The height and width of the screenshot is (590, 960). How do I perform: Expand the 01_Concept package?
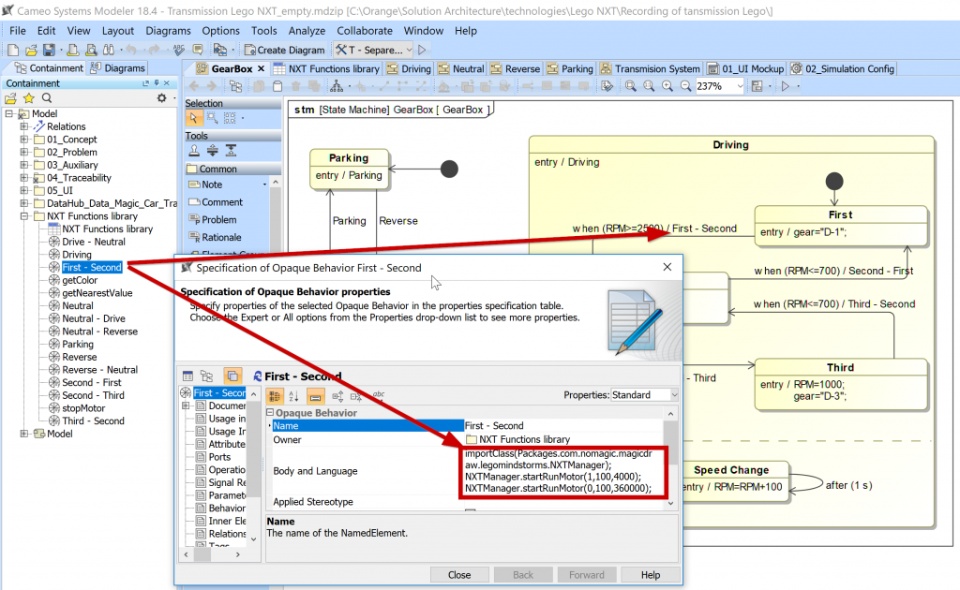pos(24,139)
